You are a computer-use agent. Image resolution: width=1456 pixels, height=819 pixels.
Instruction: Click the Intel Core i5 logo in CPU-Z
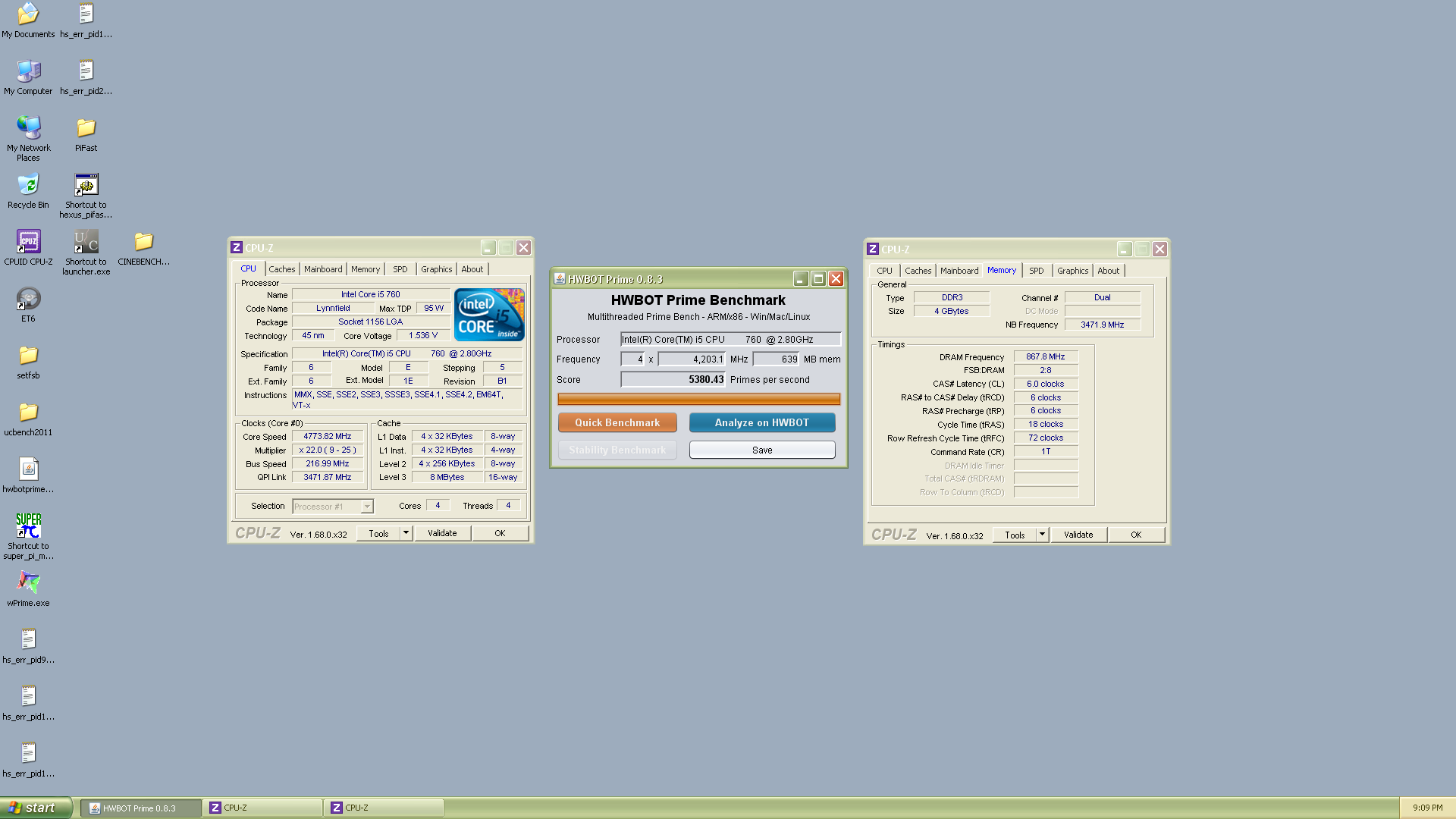[x=489, y=314]
